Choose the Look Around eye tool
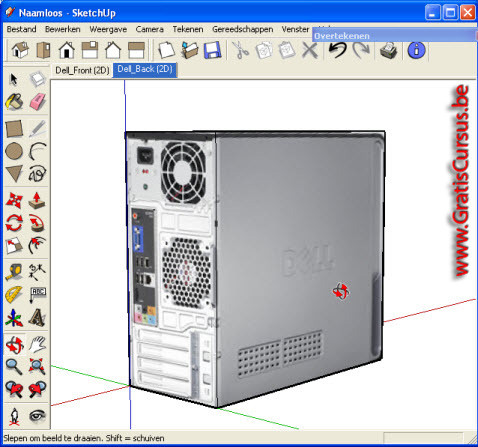Viewport: 478px width, 447px height. (x=37, y=415)
